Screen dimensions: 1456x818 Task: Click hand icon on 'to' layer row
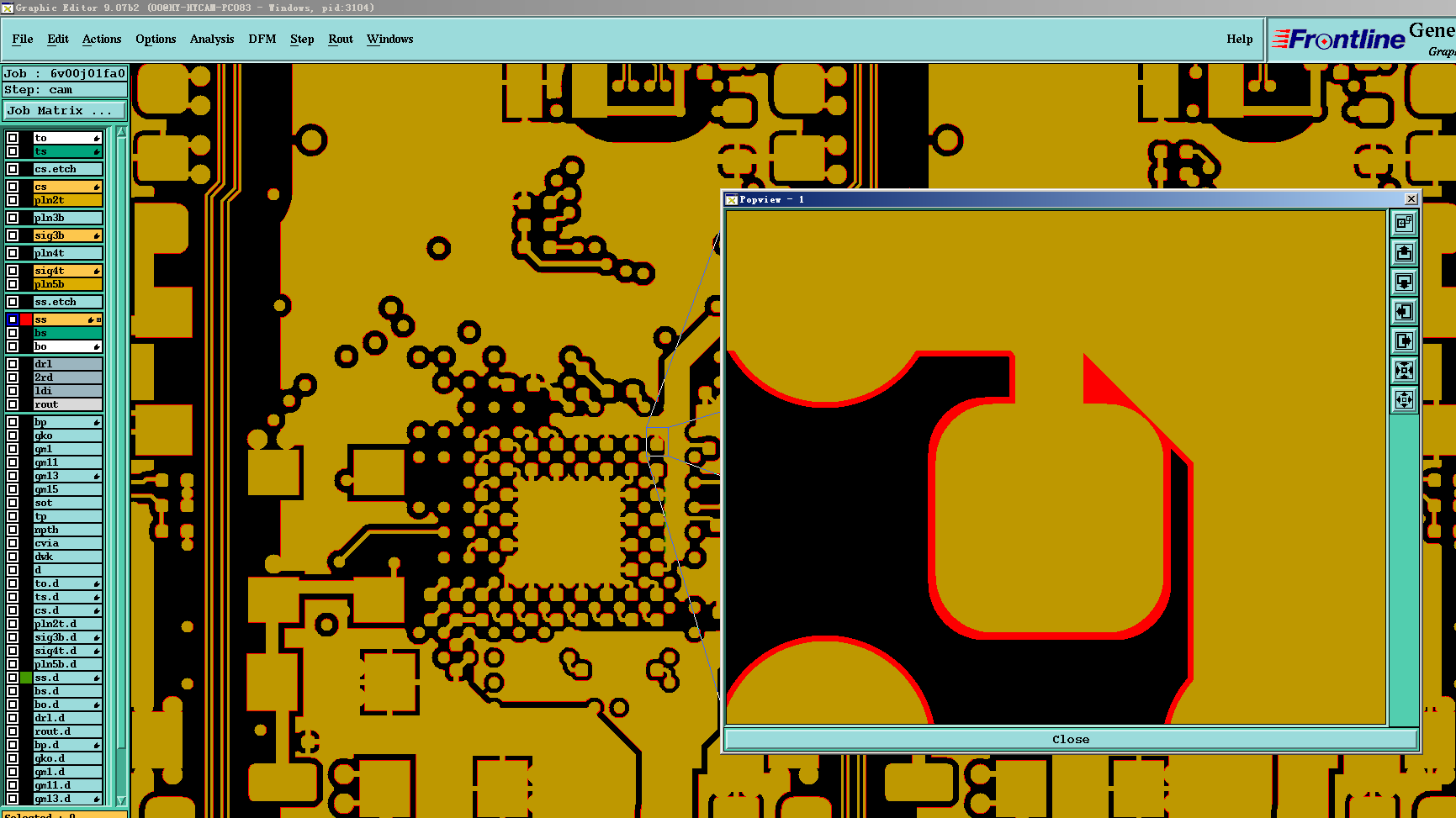(97, 138)
